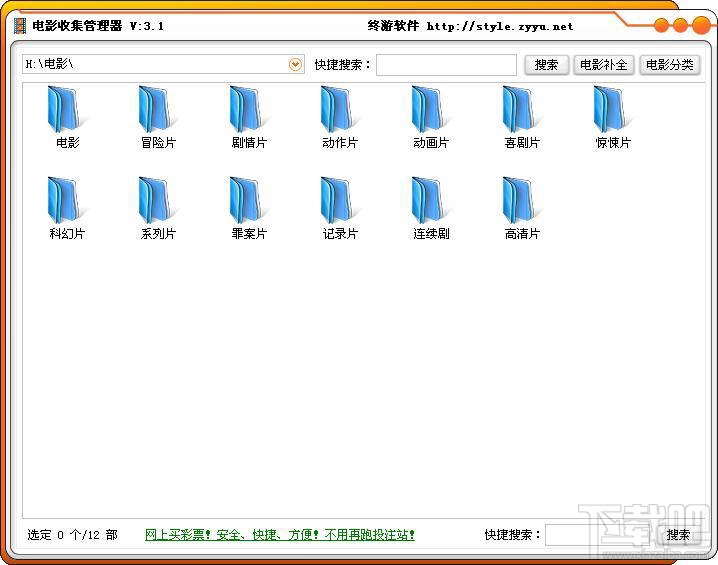
Task: Click the film strip app icon in title bar
Action: point(20,26)
